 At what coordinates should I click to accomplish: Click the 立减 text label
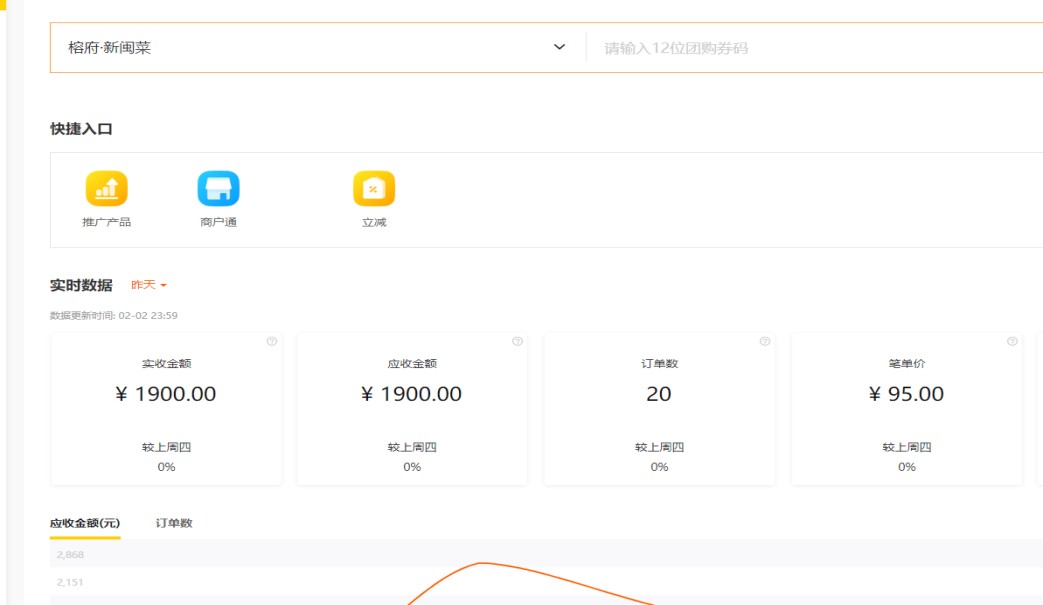374,222
